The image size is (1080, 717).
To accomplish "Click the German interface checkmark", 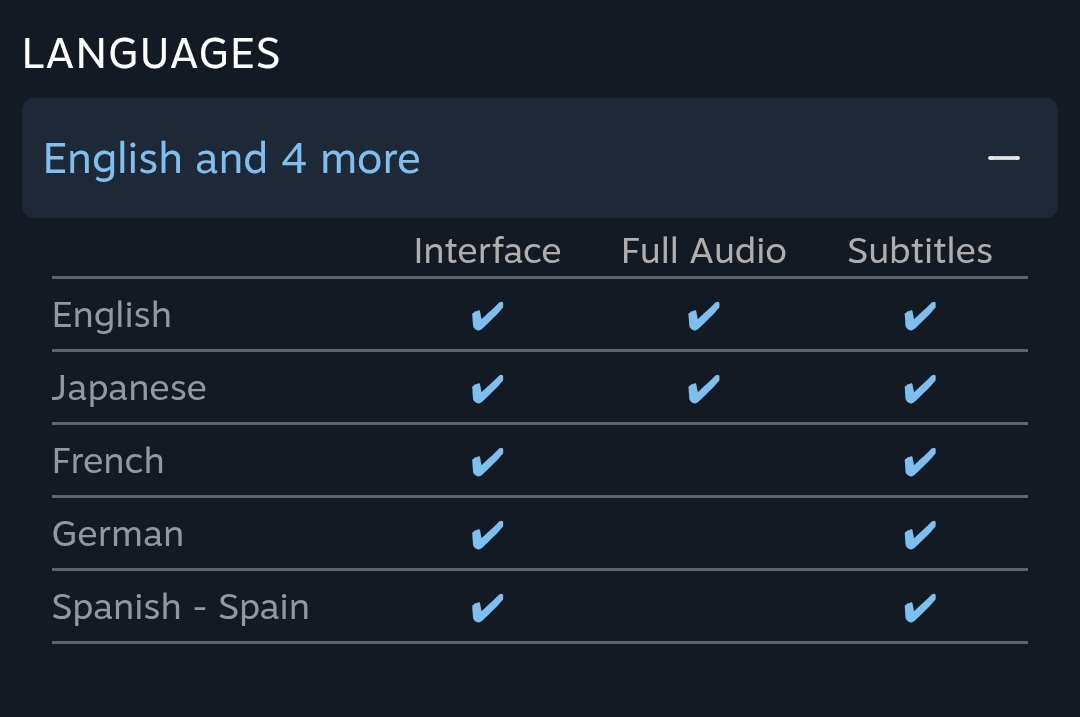I will (x=488, y=535).
